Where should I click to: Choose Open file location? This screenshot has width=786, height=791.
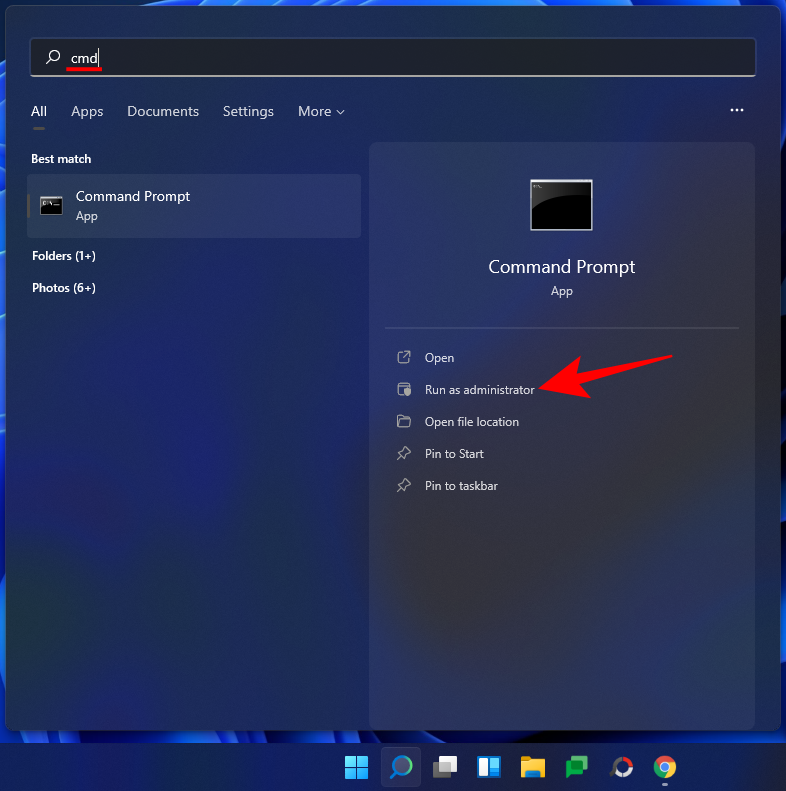click(x=471, y=421)
